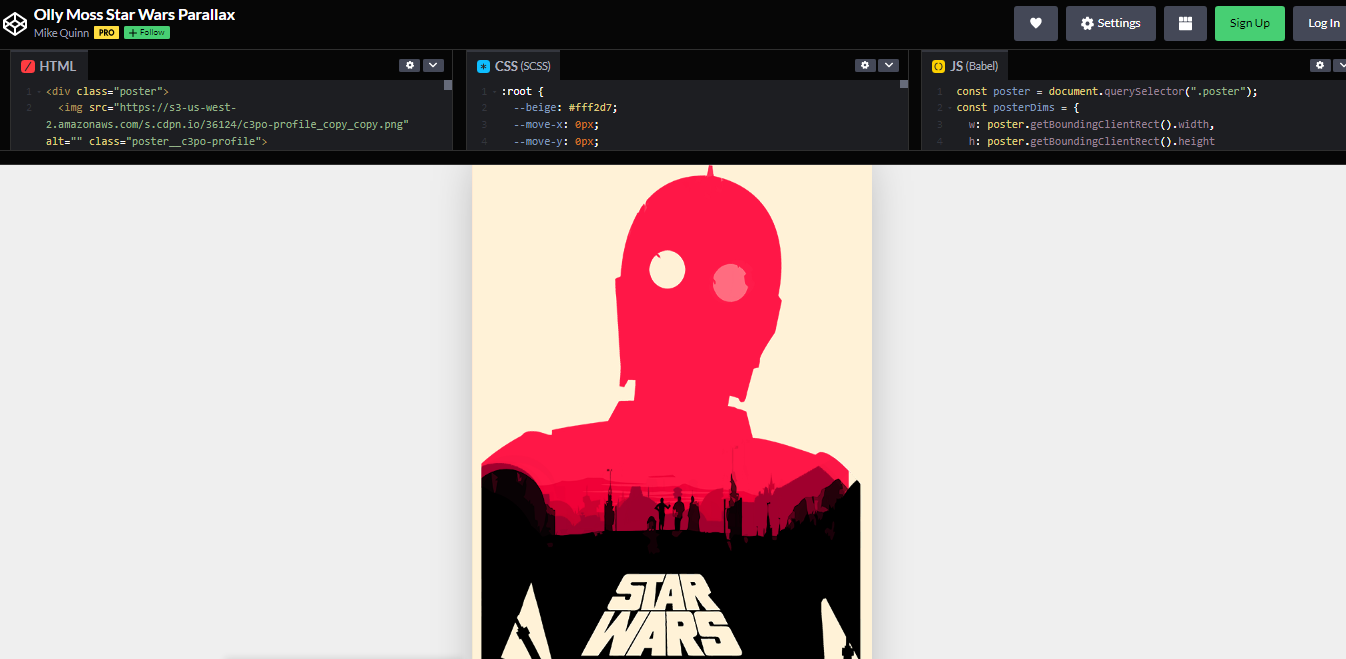The image size is (1346, 659).
Task: Click the querySelector(".poster") code line
Action: tap(1107, 91)
